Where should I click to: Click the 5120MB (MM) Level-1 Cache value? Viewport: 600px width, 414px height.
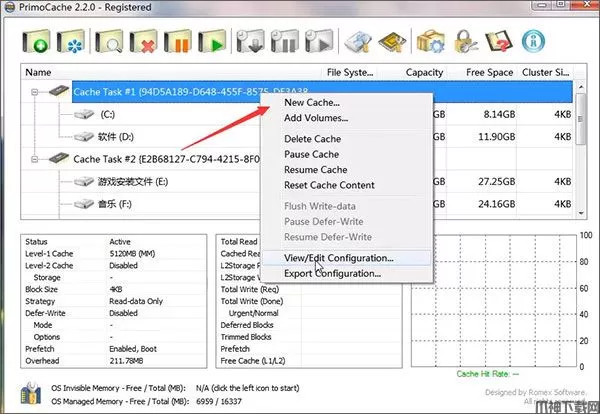pos(132,254)
